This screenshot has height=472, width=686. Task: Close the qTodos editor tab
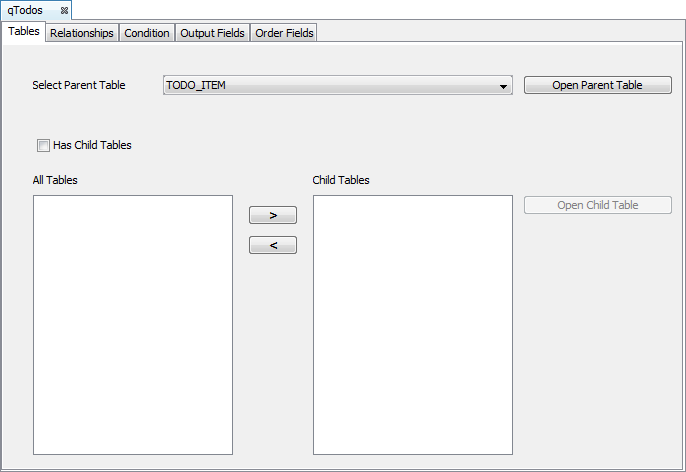pos(64,10)
